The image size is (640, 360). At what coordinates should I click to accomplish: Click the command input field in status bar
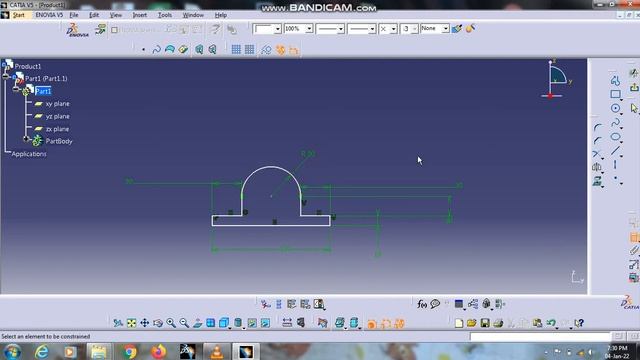click(x=540, y=336)
